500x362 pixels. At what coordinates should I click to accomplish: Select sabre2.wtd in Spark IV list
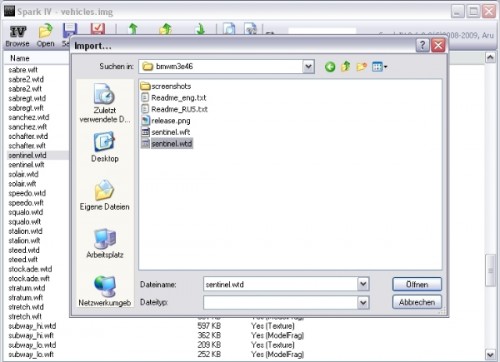[x=26, y=79]
